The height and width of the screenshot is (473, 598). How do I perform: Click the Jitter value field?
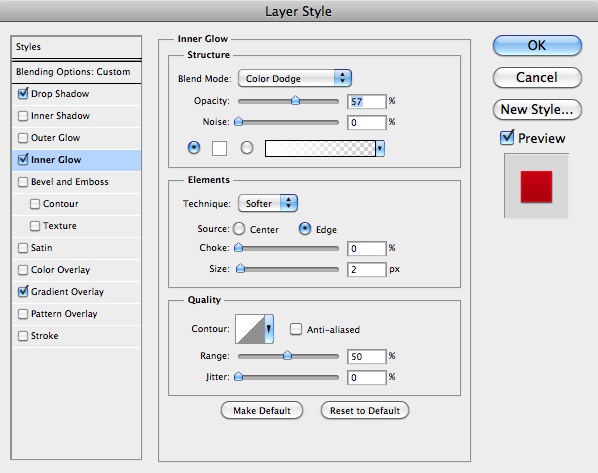coord(367,377)
